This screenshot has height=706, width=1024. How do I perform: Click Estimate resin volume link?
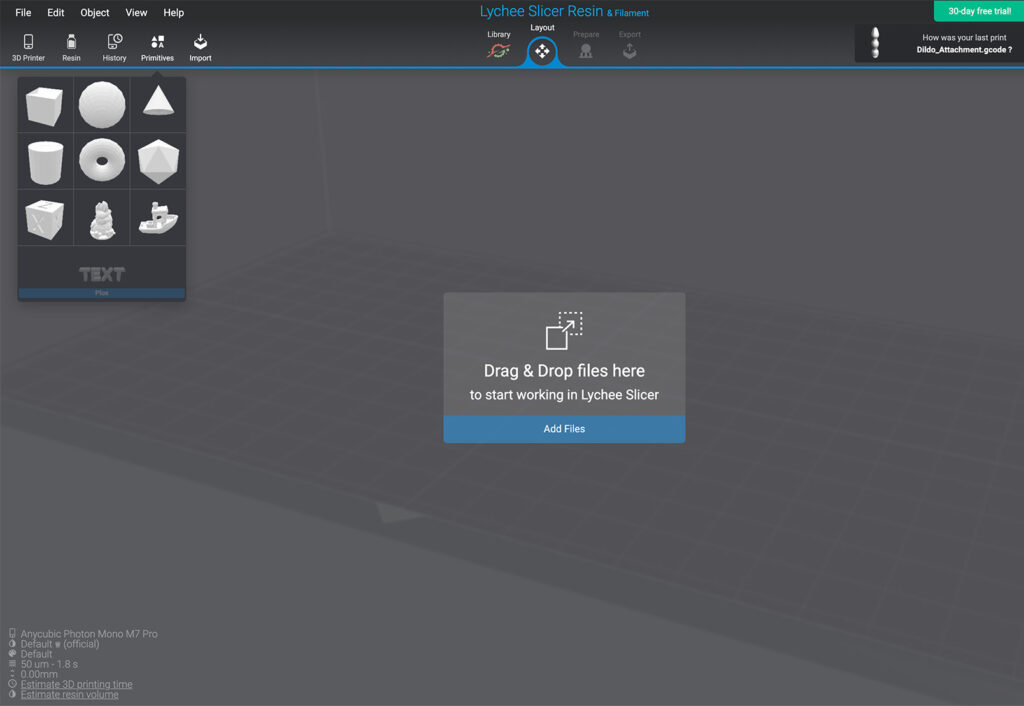pos(69,694)
